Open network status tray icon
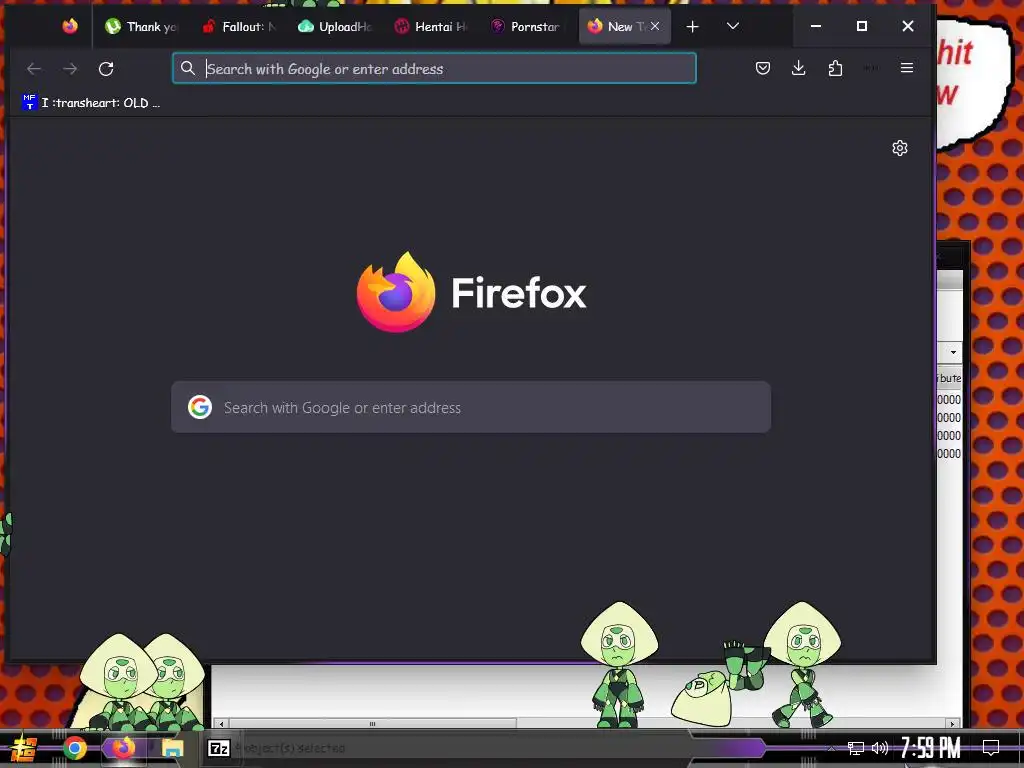 [x=856, y=748]
